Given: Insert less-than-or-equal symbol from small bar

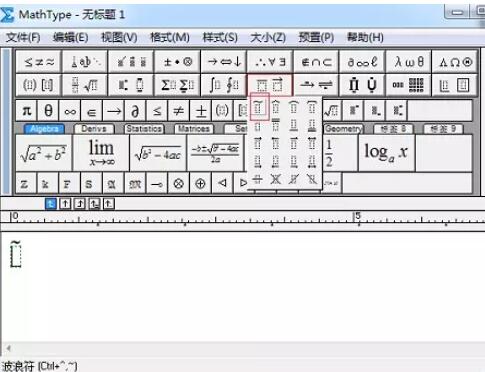Looking at the screenshot, I should click(157, 111).
